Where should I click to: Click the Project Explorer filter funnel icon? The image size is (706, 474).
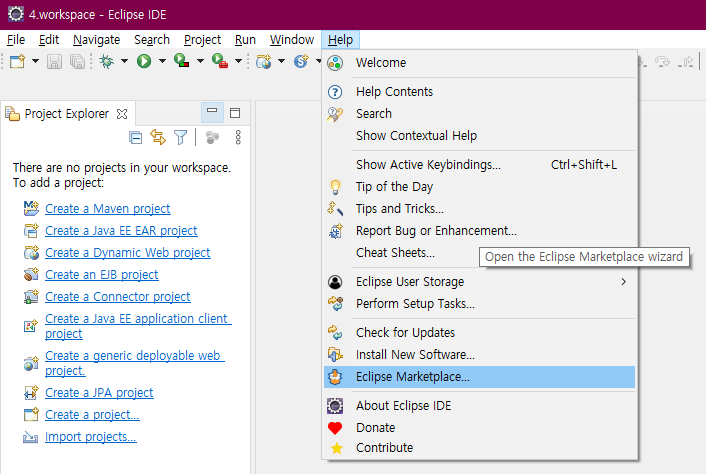point(181,137)
